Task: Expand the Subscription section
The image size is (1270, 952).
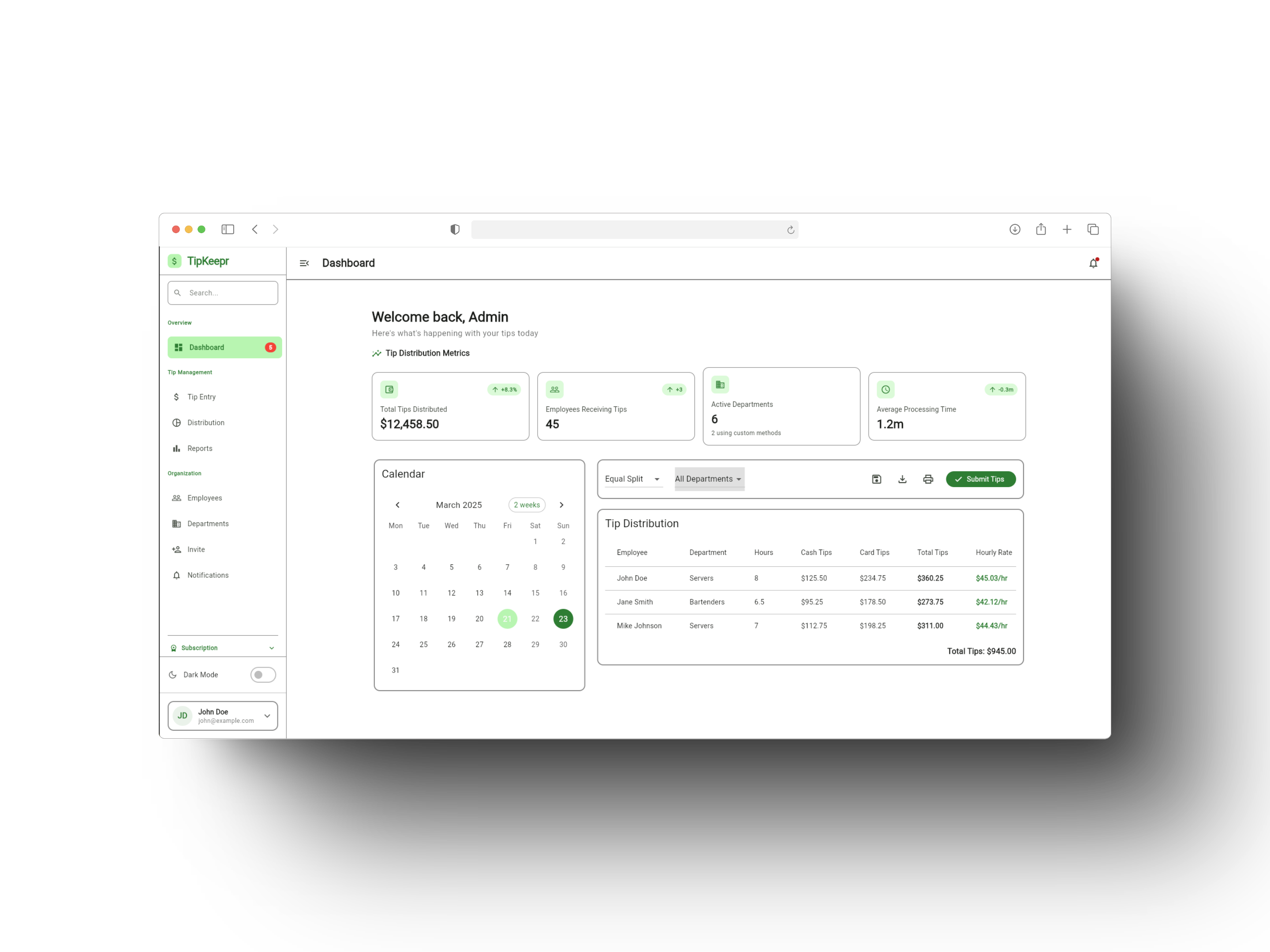Action: click(x=223, y=647)
